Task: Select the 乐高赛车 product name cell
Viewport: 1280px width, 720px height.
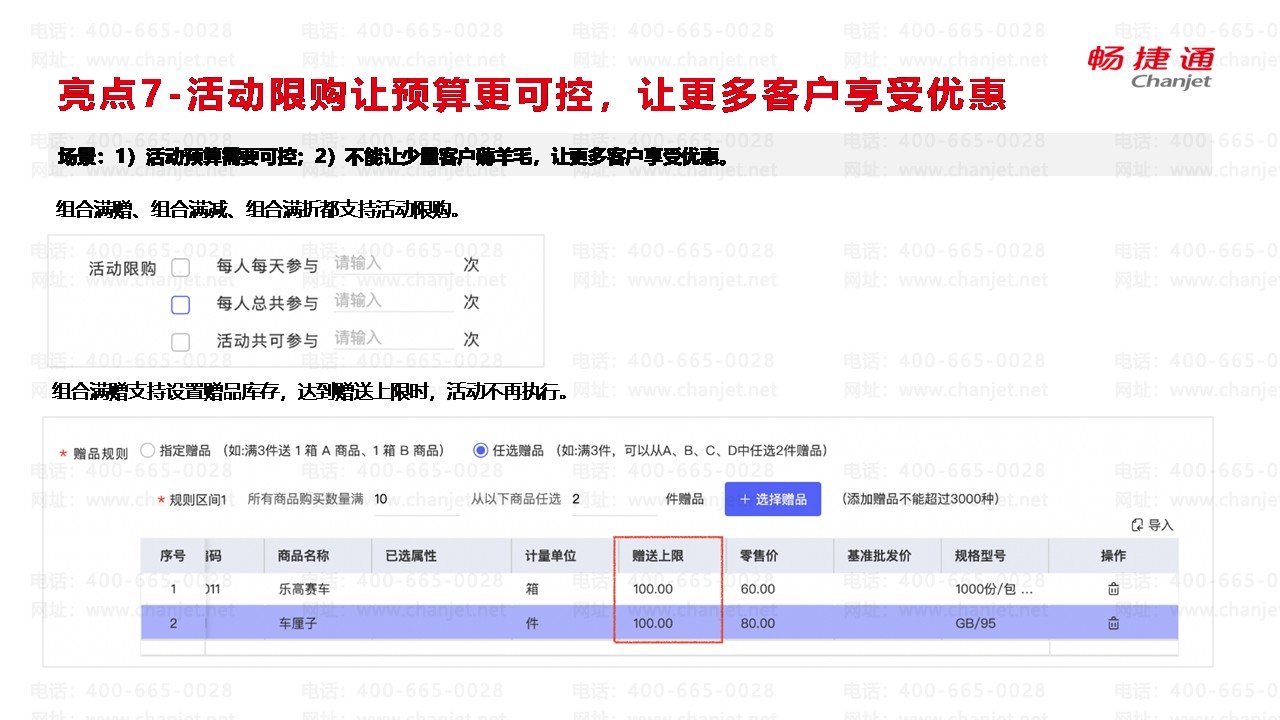Action: click(304, 589)
